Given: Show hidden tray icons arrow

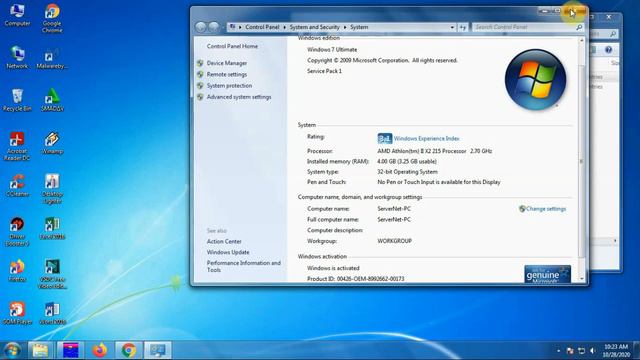Looking at the screenshot, I should click(558, 351).
